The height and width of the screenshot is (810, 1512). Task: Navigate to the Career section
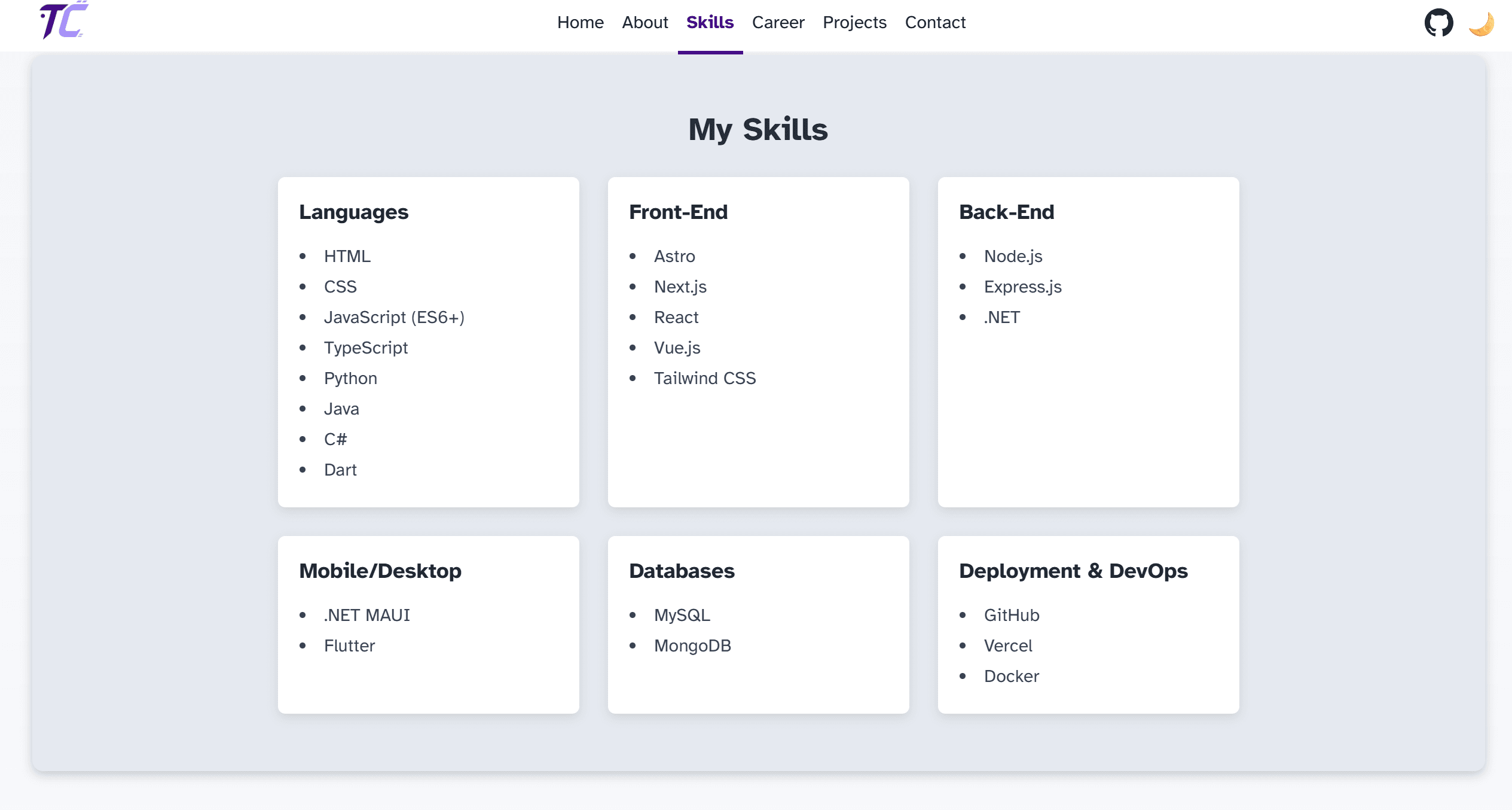[x=778, y=23]
